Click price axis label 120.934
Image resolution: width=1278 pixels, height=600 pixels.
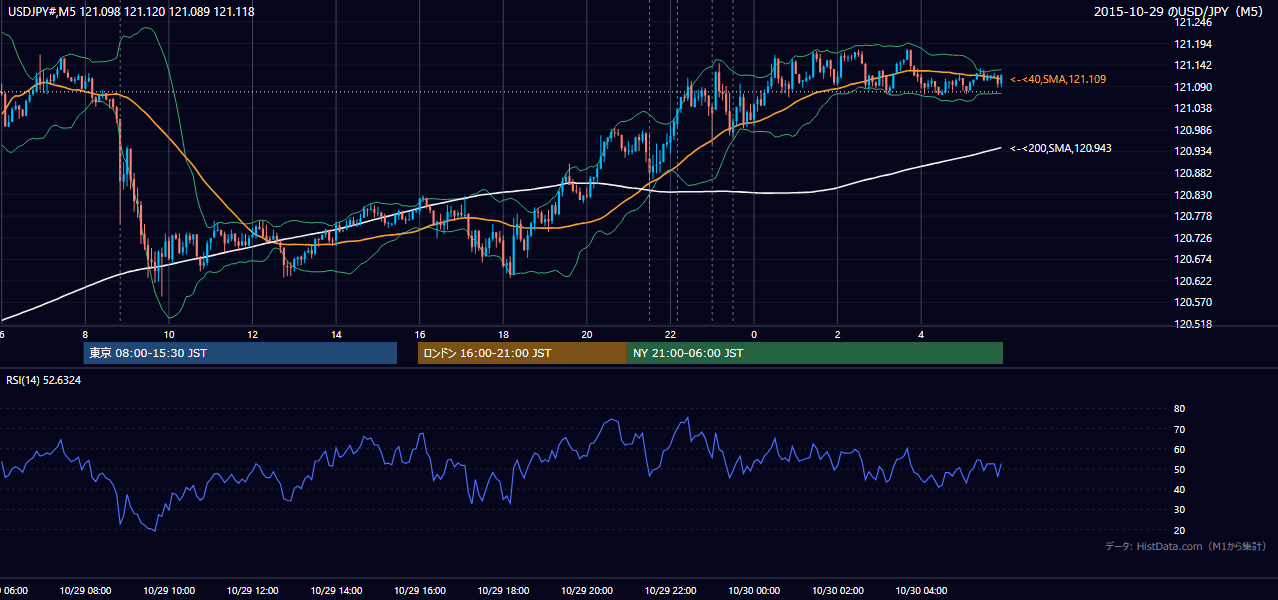(x=1193, y=151)
